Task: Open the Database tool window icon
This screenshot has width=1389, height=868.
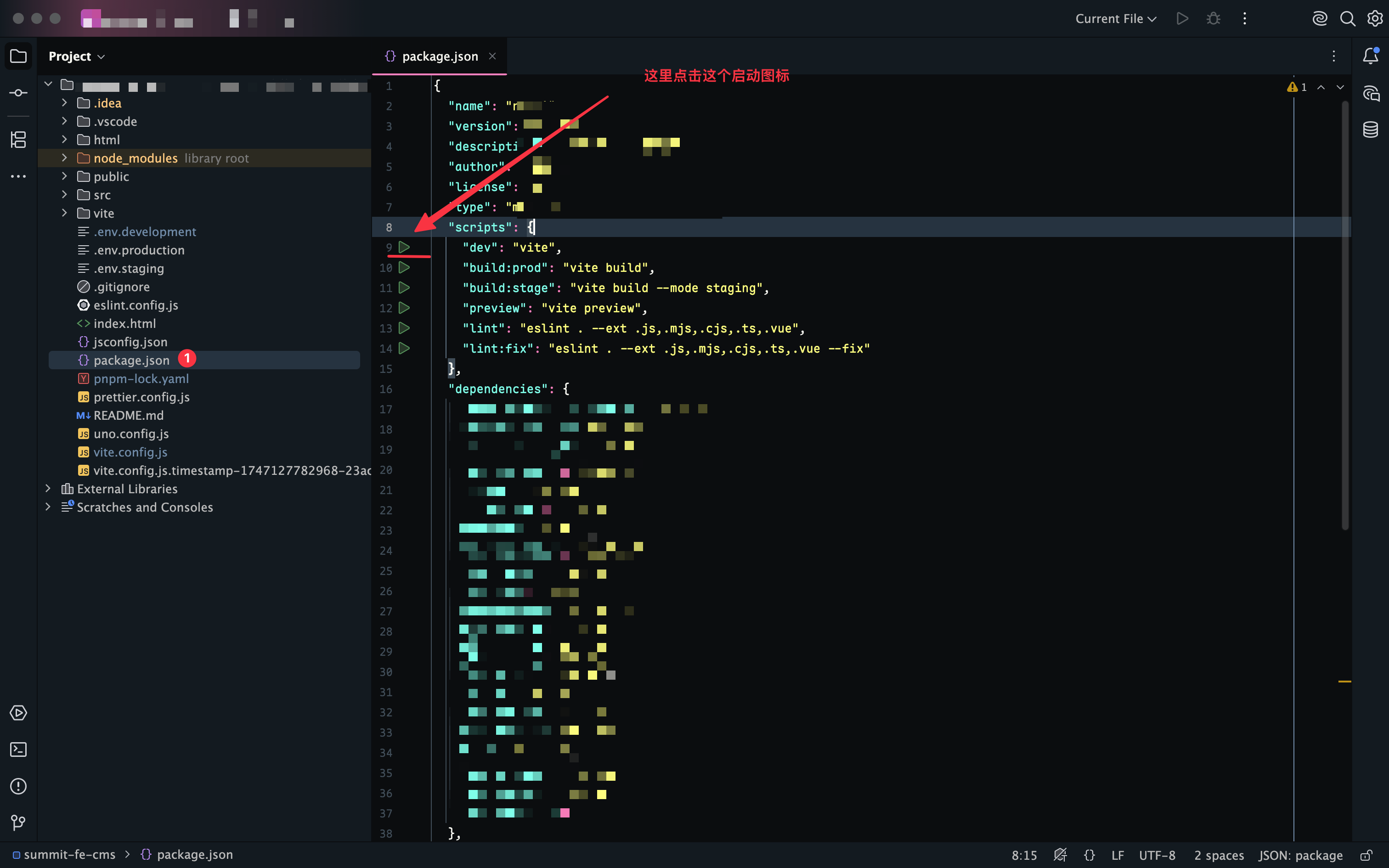Action: tap(1371, 130)
